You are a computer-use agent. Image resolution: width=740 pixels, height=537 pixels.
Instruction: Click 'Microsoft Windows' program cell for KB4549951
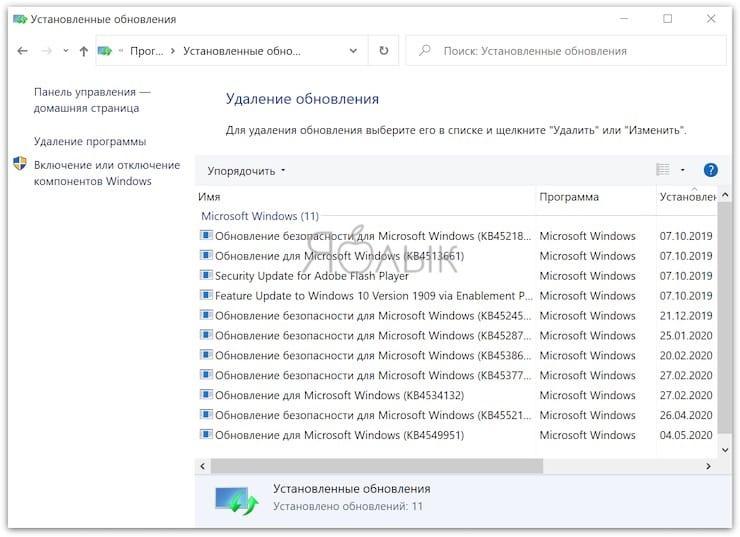click(x=588, y=435)
